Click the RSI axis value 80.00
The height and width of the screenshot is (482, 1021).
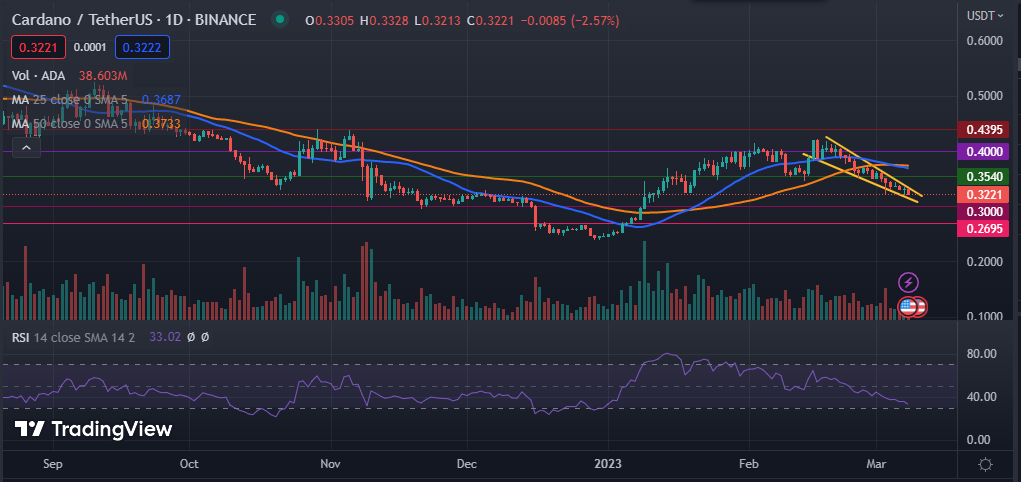pyautogui.click(x=983, y=354)
